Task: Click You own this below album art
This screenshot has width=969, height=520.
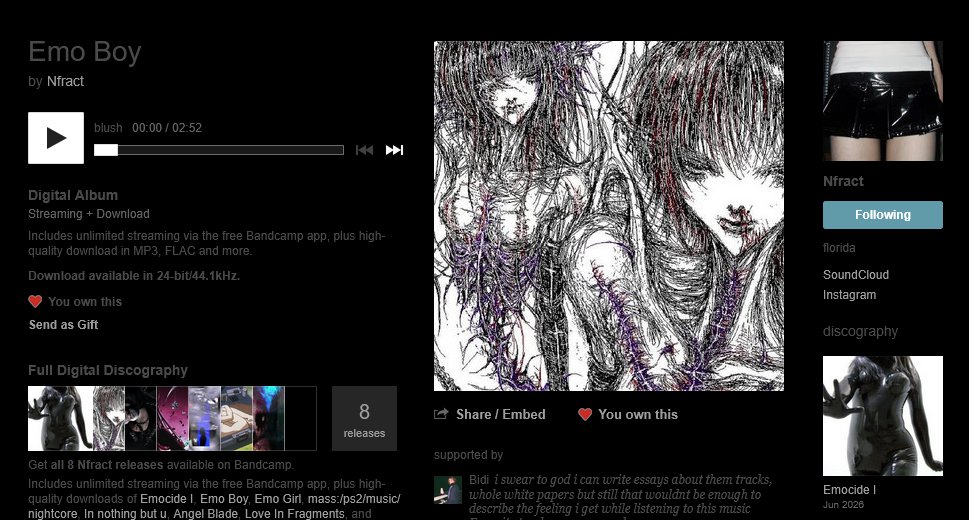Action: tap(638, 414)
